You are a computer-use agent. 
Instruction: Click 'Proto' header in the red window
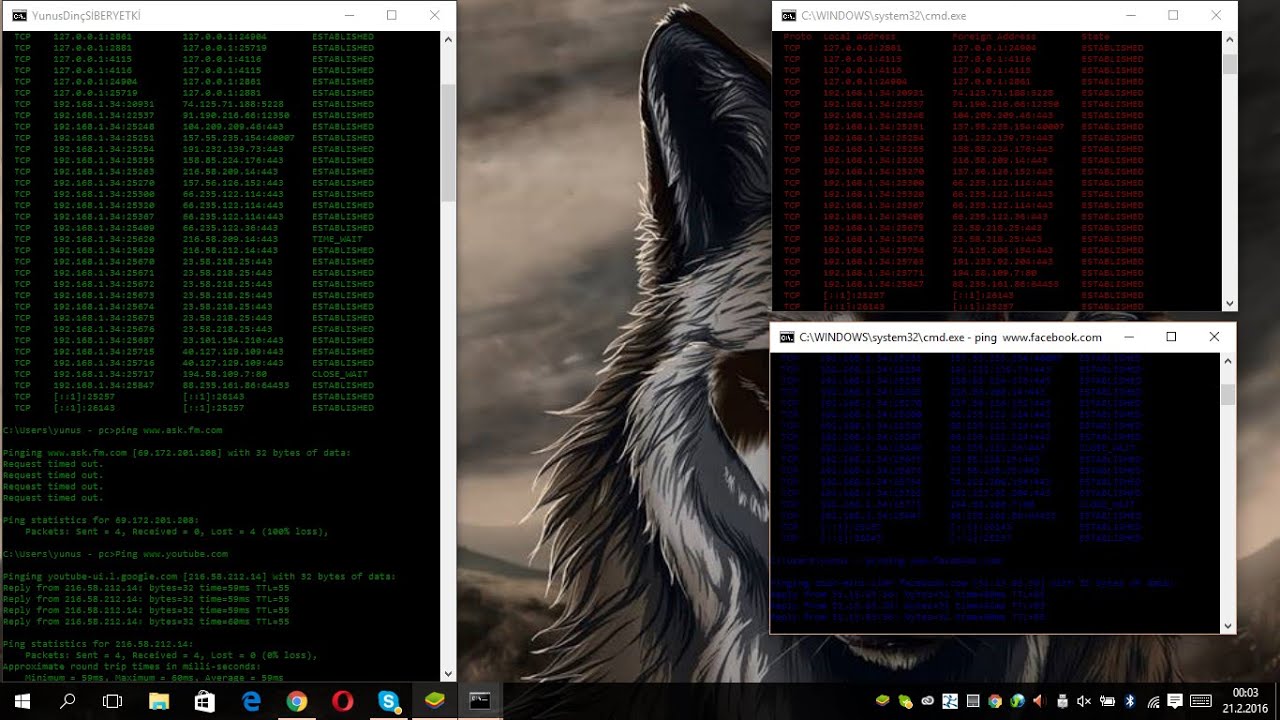[797, 37]
